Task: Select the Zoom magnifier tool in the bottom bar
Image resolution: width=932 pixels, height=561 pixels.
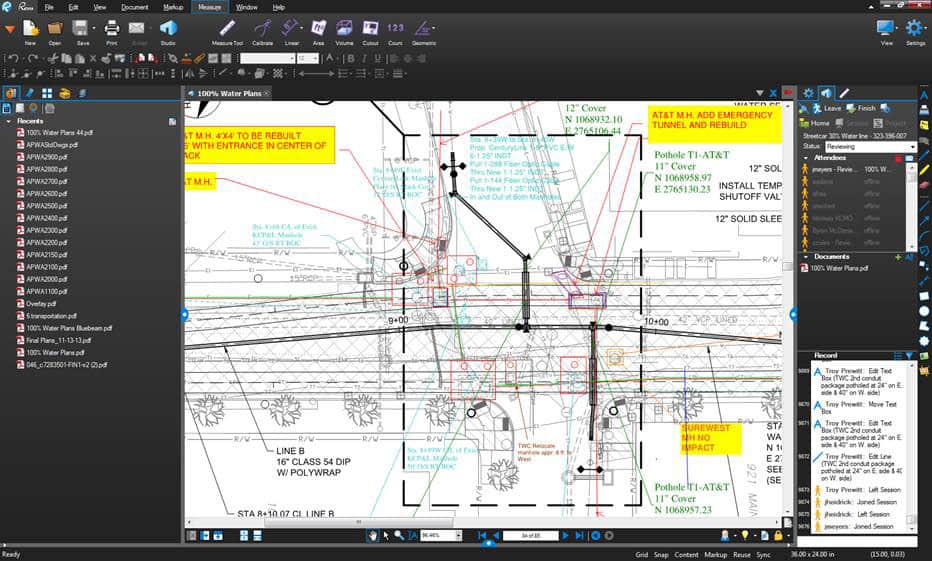Action: (x=399, y=535)
